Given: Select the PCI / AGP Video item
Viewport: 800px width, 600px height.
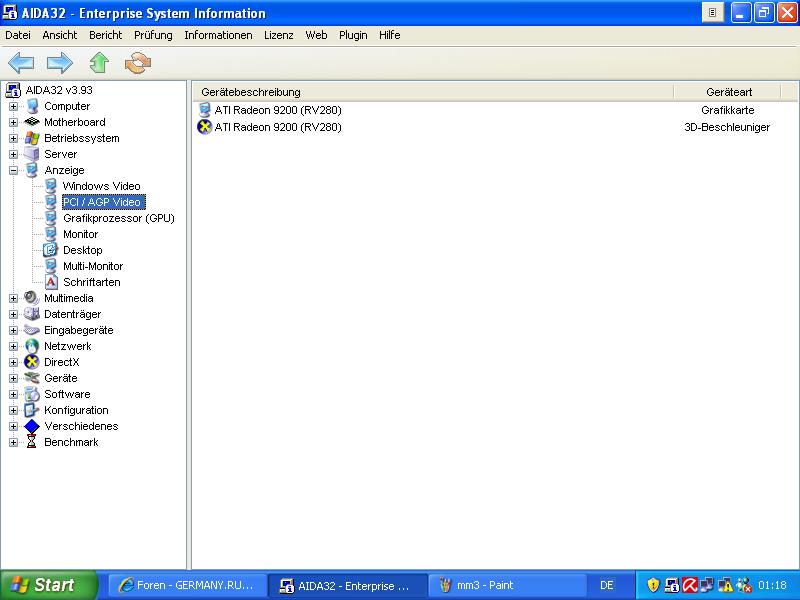Looking at the screenshot, I should point(102,202).
